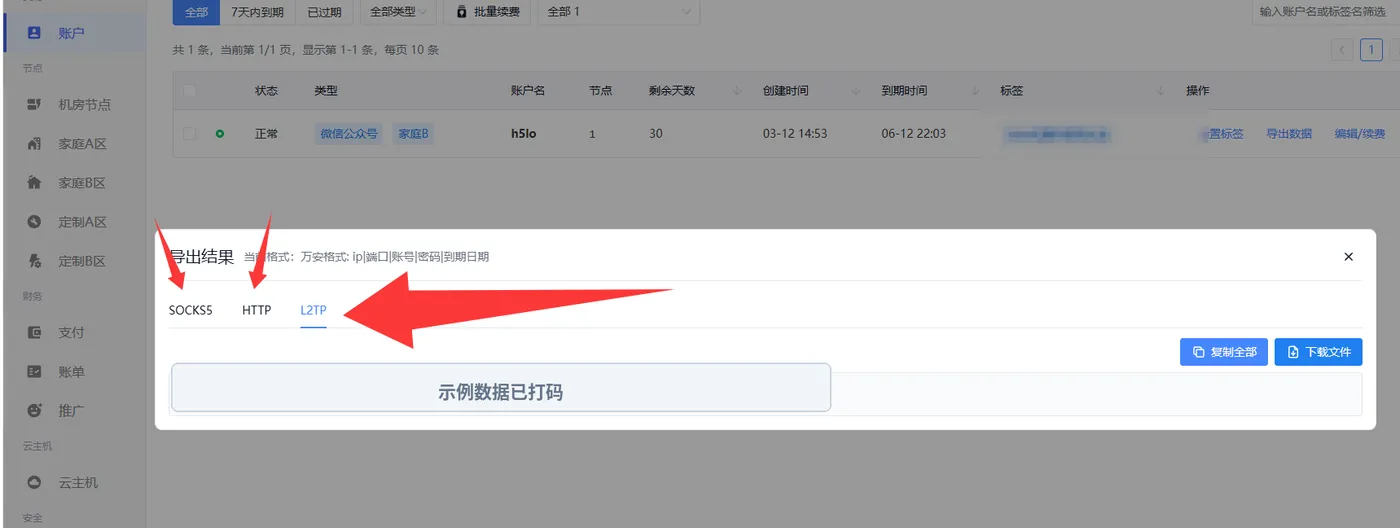Select all rows header checkbox
Image resolution: width=1400 pixels, height=528 pixels.
coord(189,91)
